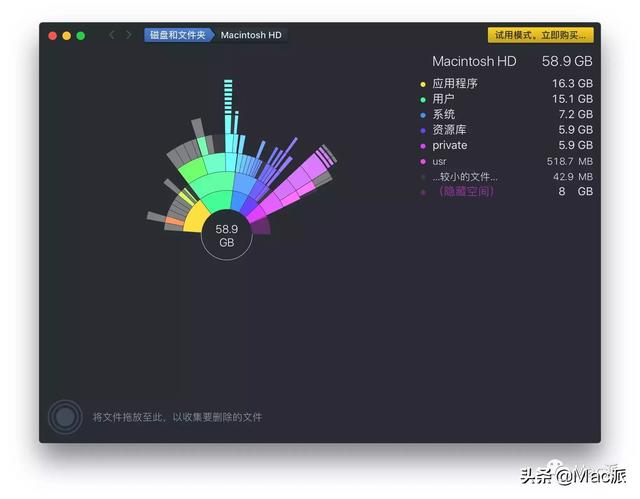640x499 pixels.
Task: Click the center 58.9 GB circle
Action: coord(227,235)
